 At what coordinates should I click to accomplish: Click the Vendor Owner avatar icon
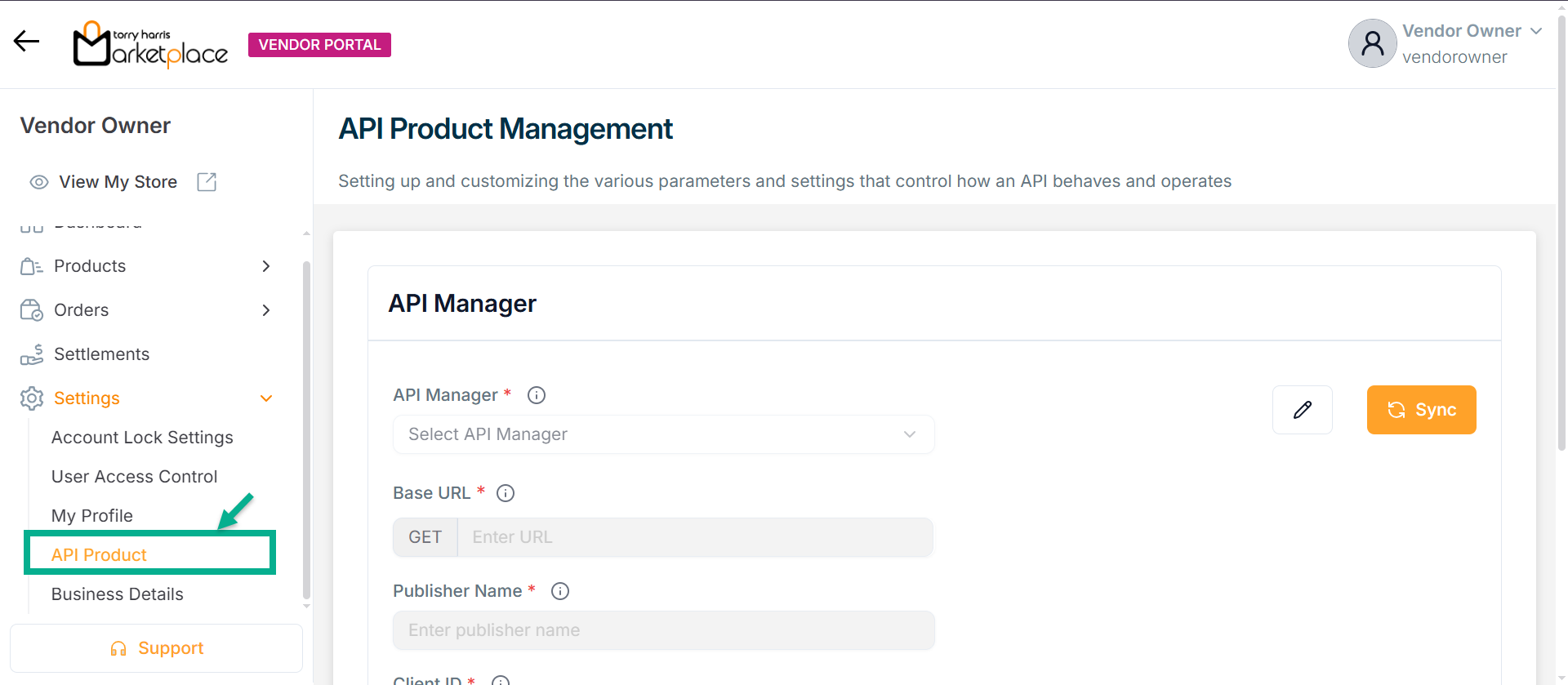coord(1372,43)
